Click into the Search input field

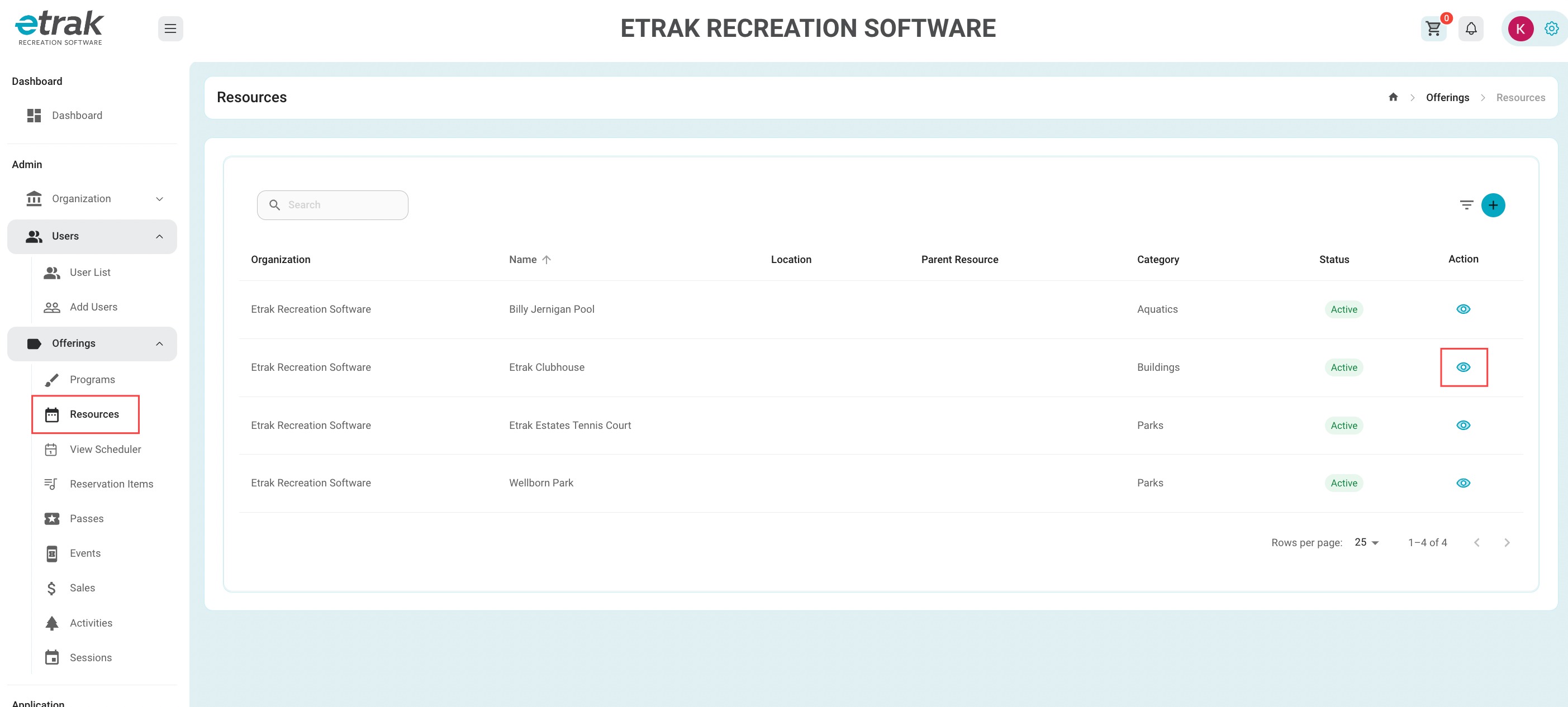(332, 205)
